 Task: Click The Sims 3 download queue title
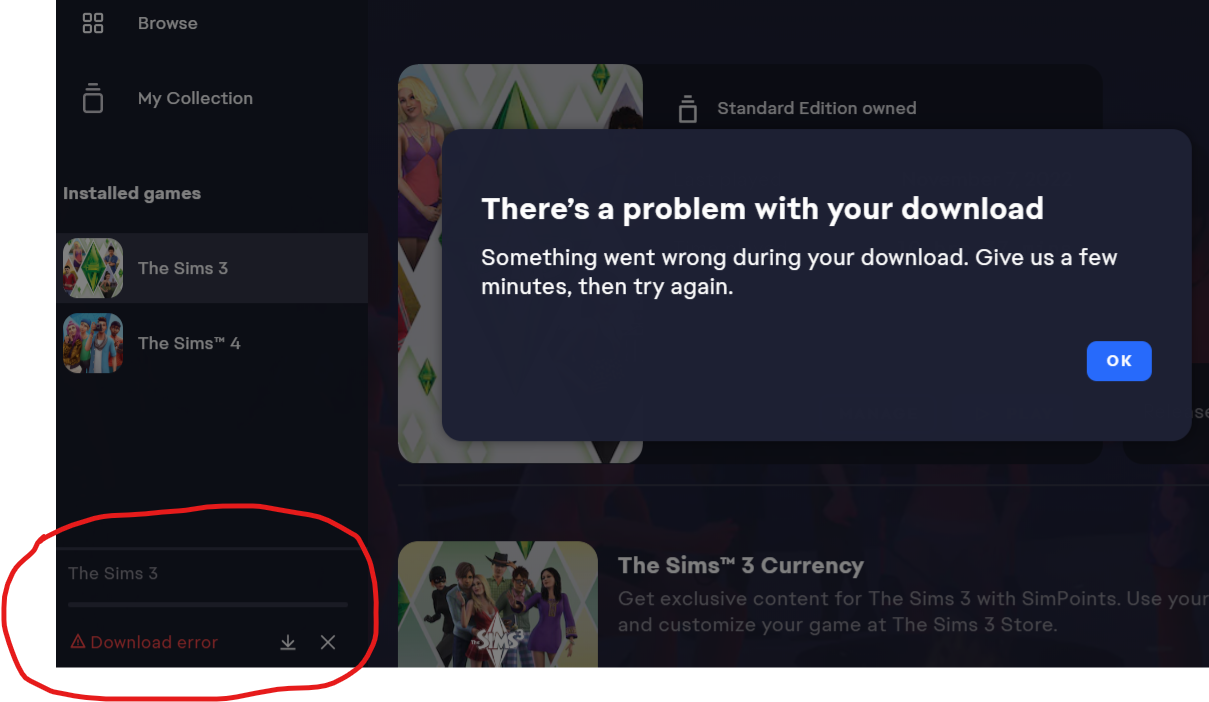(x=113, y=573)
